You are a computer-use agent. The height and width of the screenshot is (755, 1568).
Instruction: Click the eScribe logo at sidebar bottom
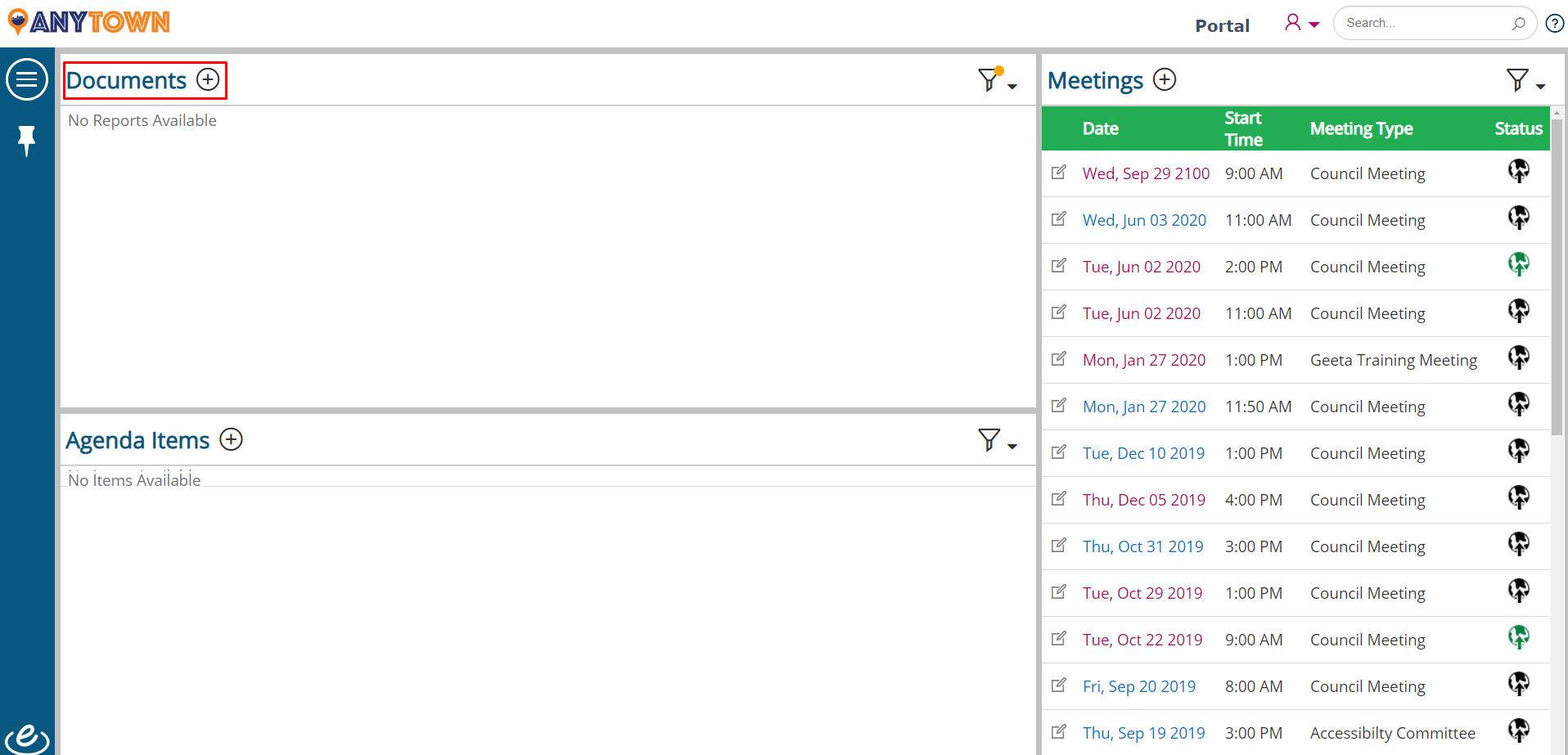coord(27,739)
